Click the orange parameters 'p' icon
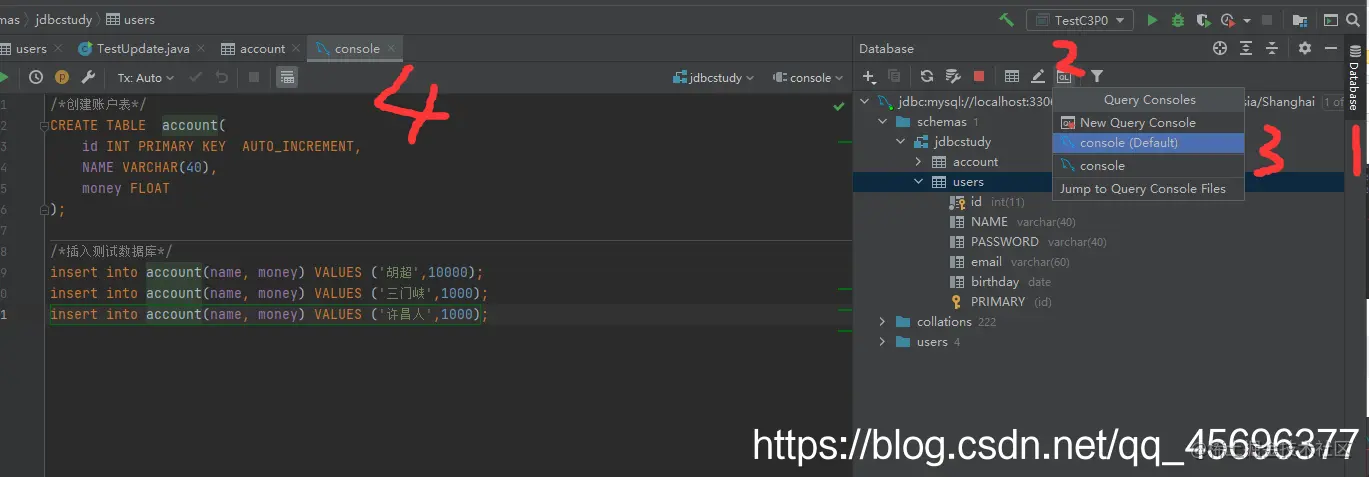Screen dimensions: 1369x477 (x=62, y=77)
